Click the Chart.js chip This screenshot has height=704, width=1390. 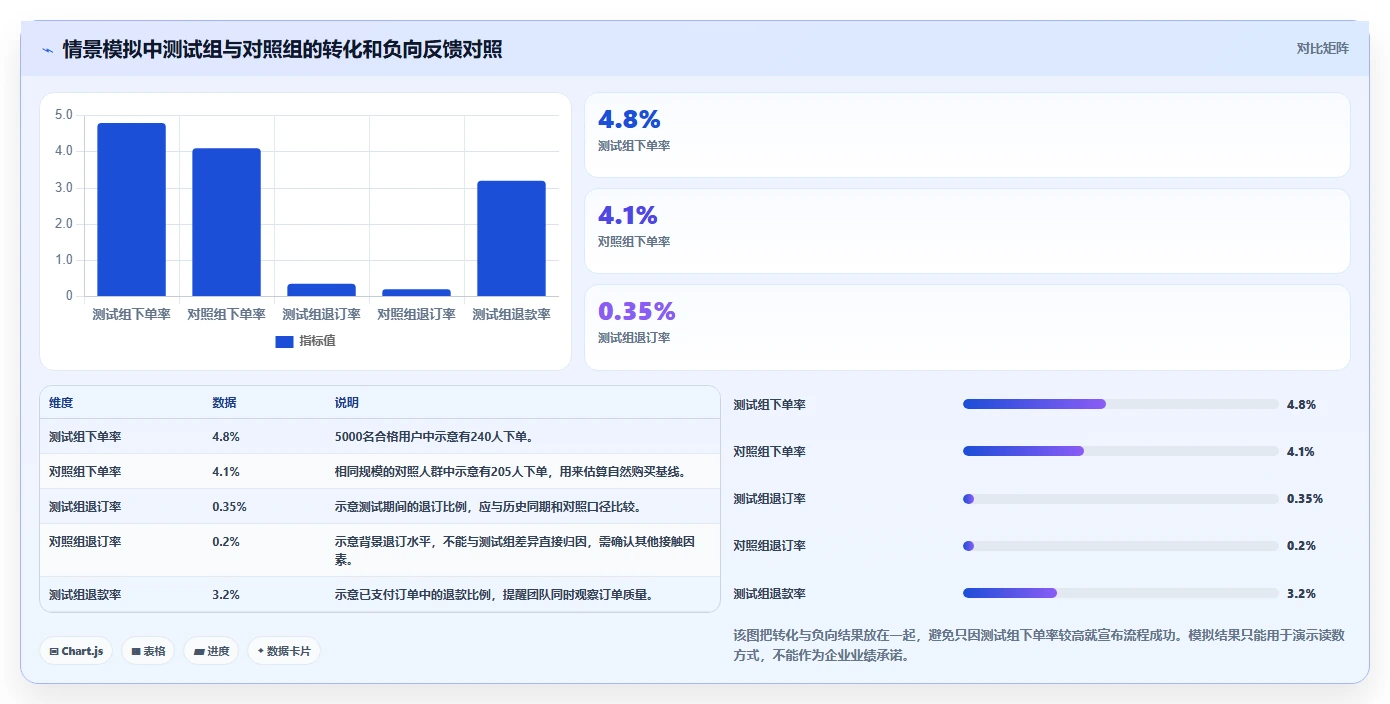(x=76, y=651)
